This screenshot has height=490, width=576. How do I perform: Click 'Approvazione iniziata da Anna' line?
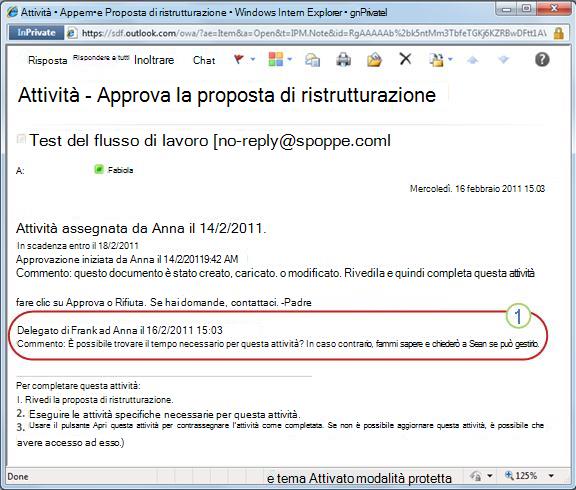[127, 260]
